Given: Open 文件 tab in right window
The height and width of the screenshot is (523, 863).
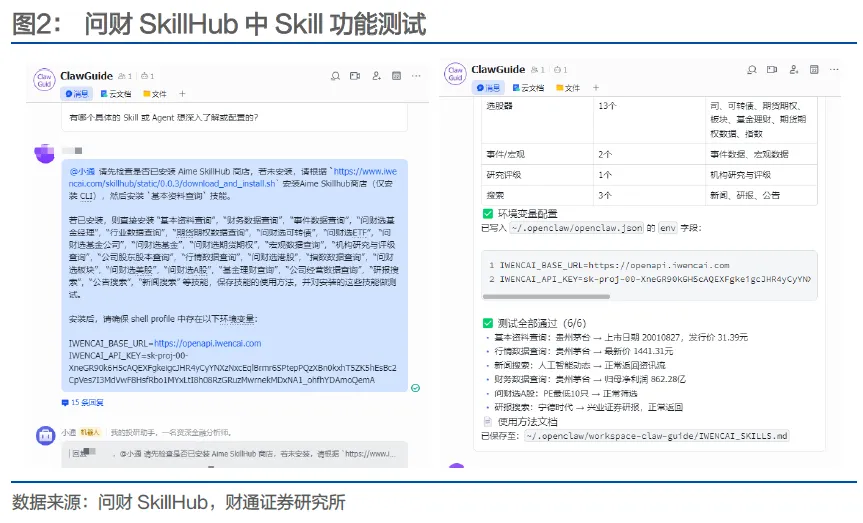Looking at the screenshot, I should pyautogui.click(x=568, y=88).
